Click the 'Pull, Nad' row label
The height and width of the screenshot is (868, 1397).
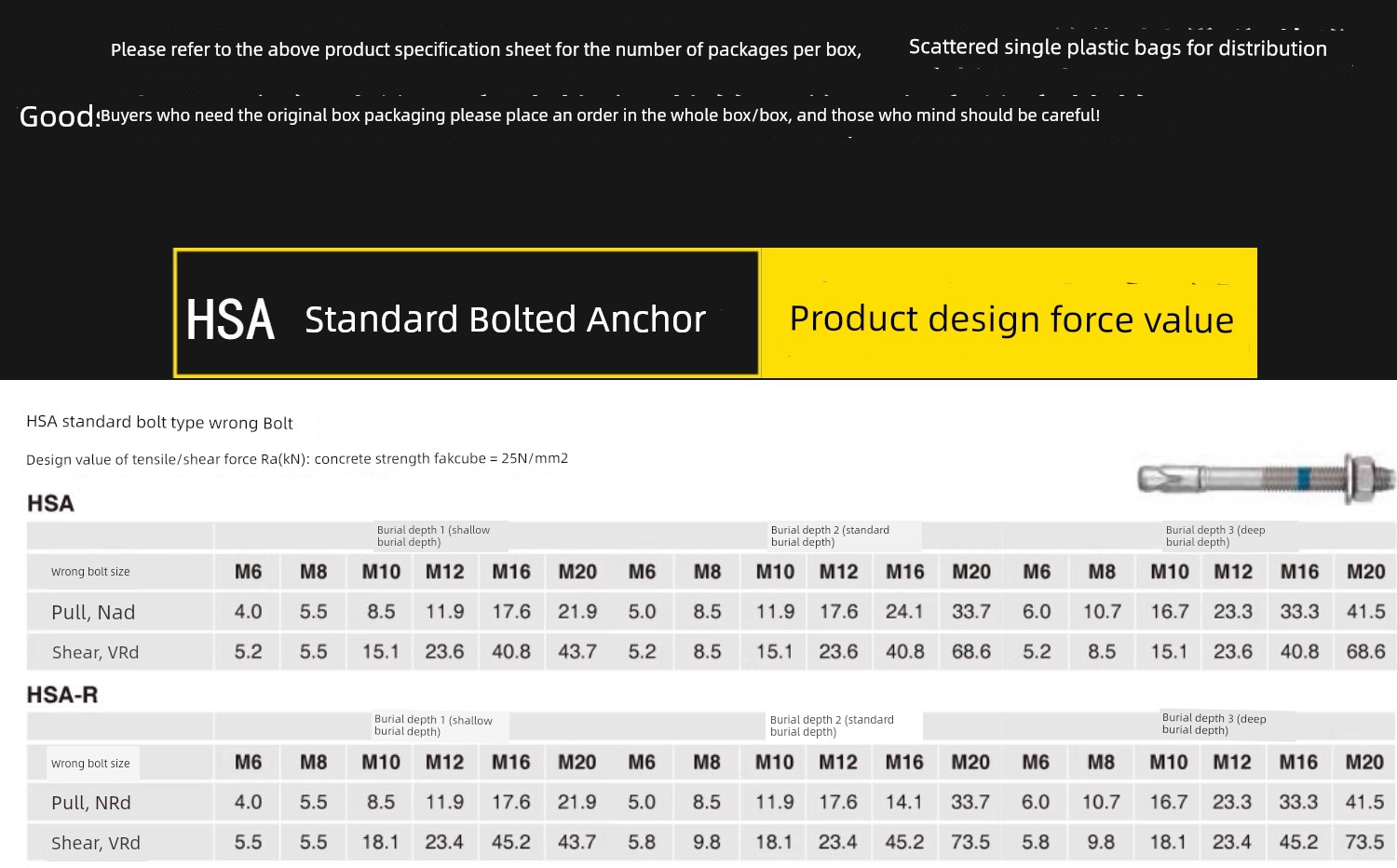click(93, 612)
